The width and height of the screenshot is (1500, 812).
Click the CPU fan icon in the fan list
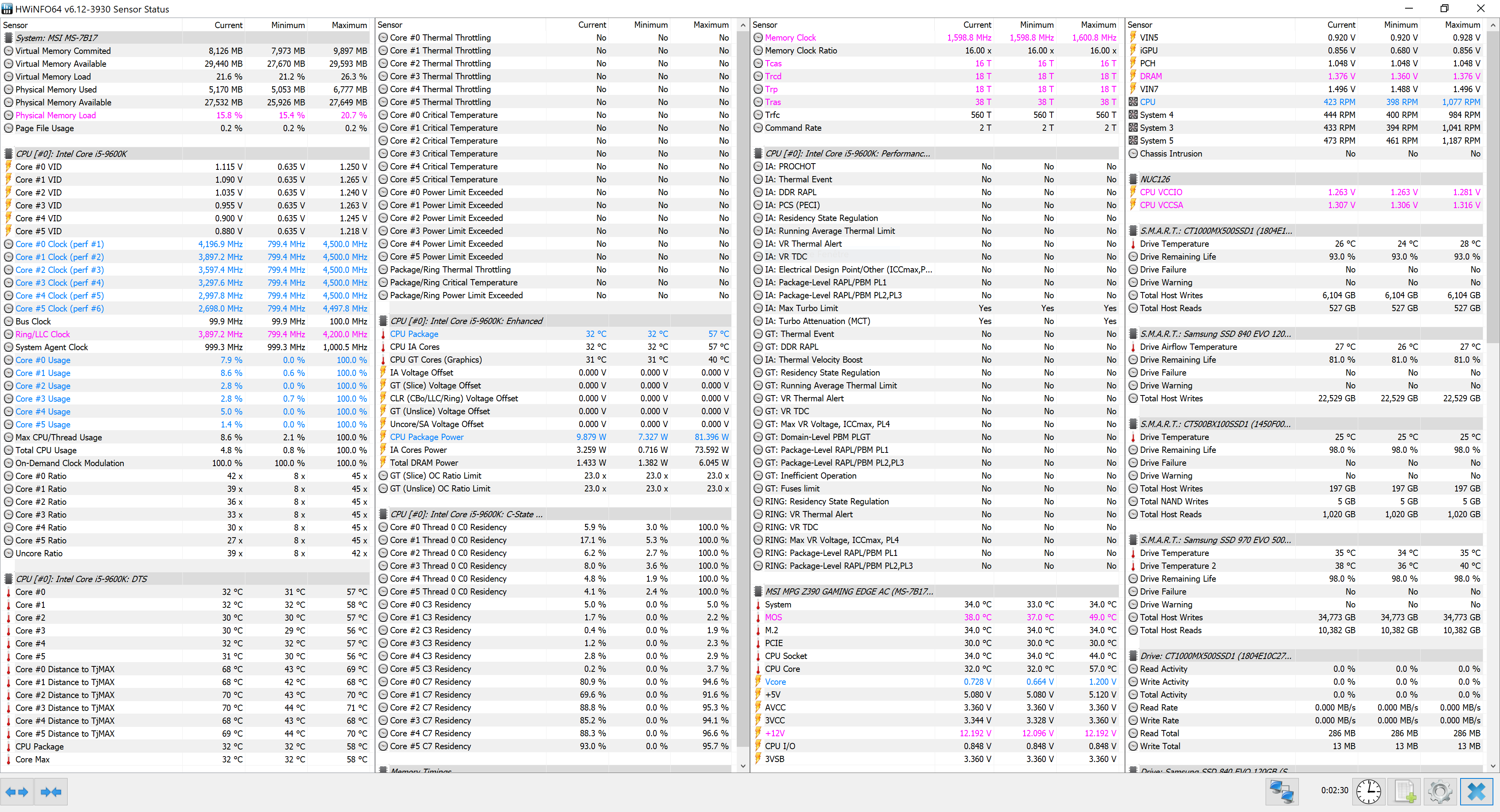point(1133,102)
